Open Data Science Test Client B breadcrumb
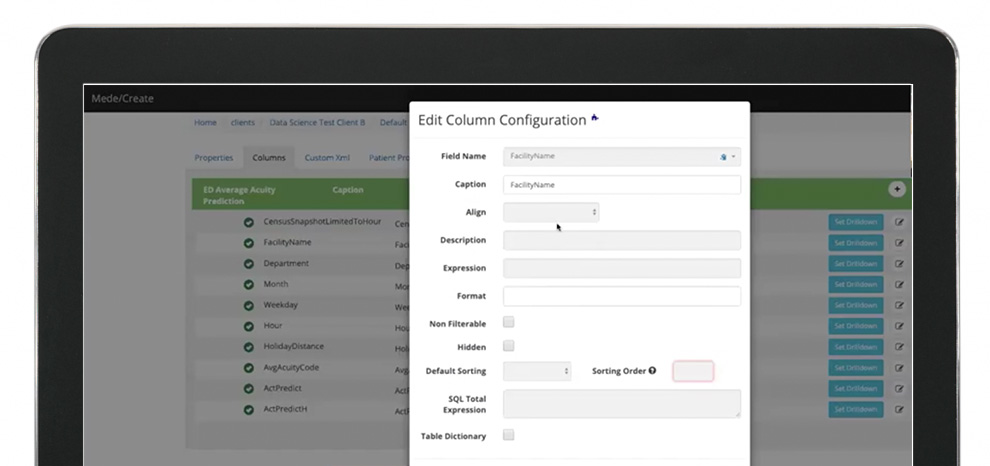 pos(317,122)
